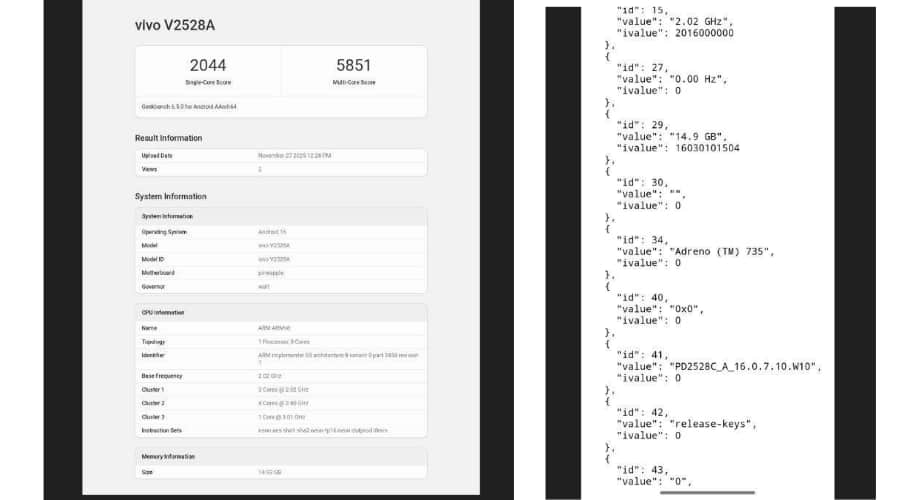Click the vivo V2528A page title
900x500 pixels.
click(x=177, y=26)
